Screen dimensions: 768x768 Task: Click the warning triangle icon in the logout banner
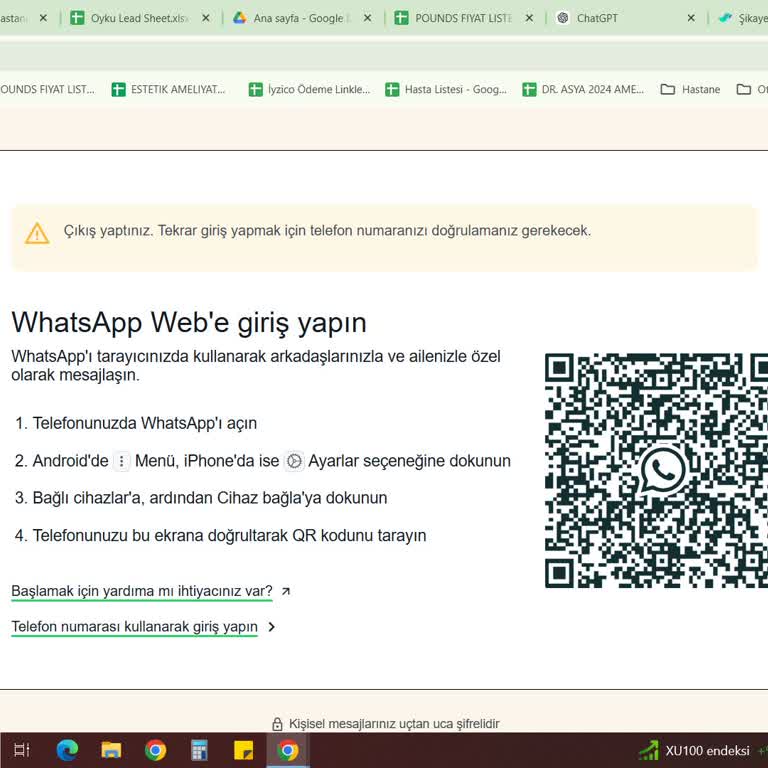37,233
